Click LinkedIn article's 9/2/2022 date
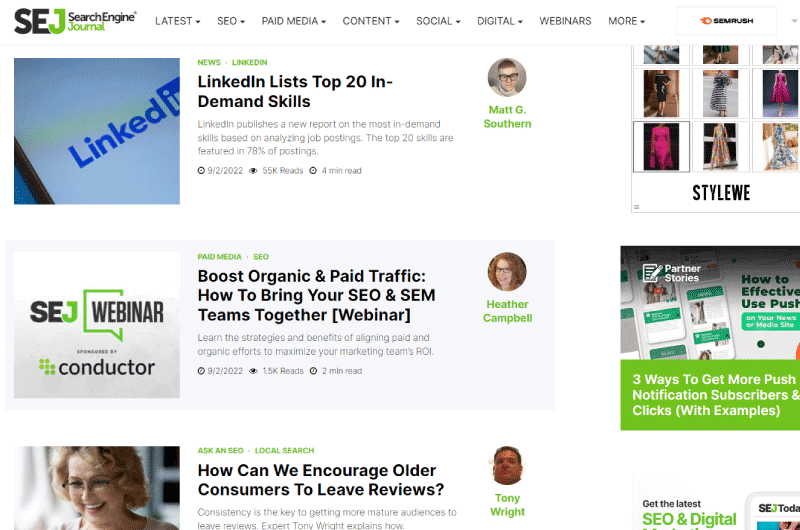The image size is (800, 530). (225, 171)
